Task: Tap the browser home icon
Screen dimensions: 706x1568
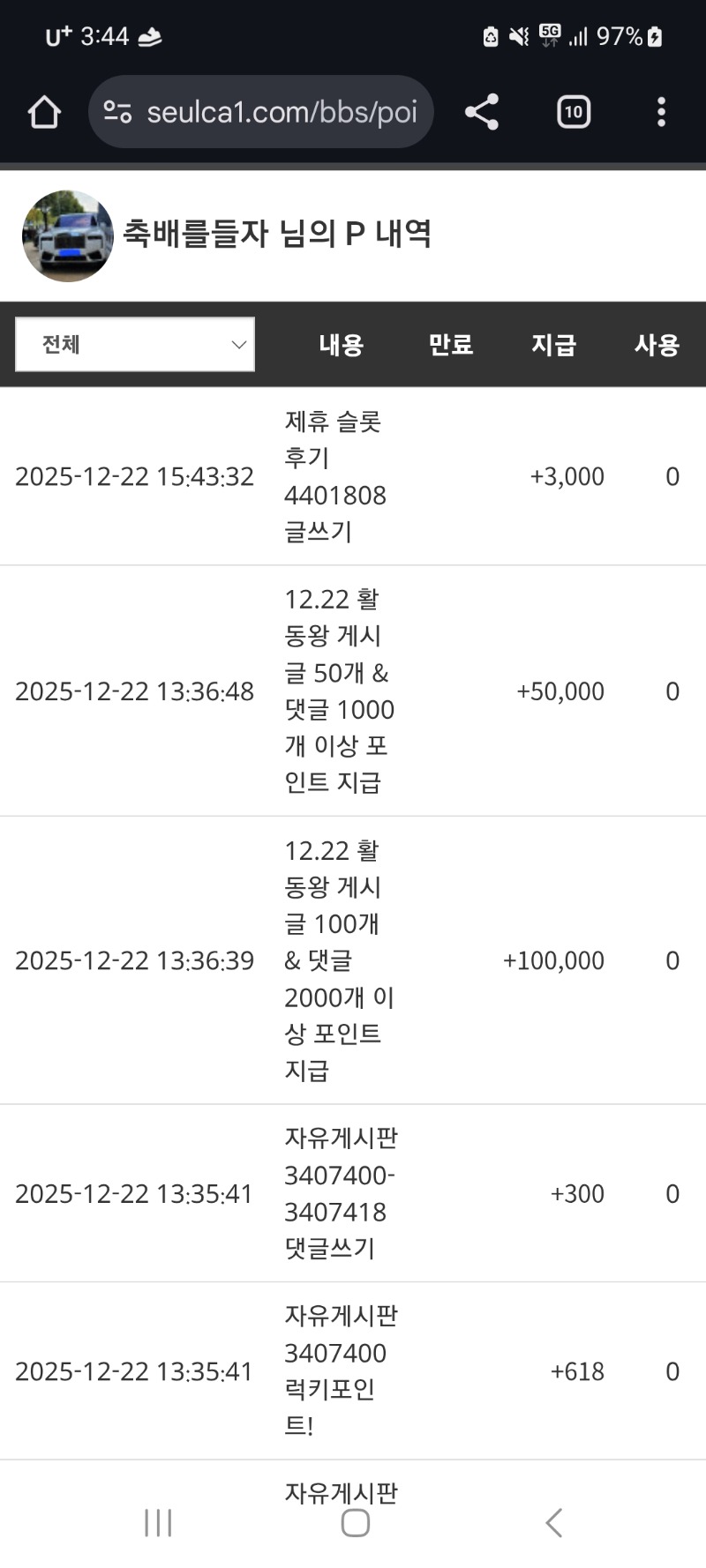Action: pyautogui.click(x=44, y=112)
